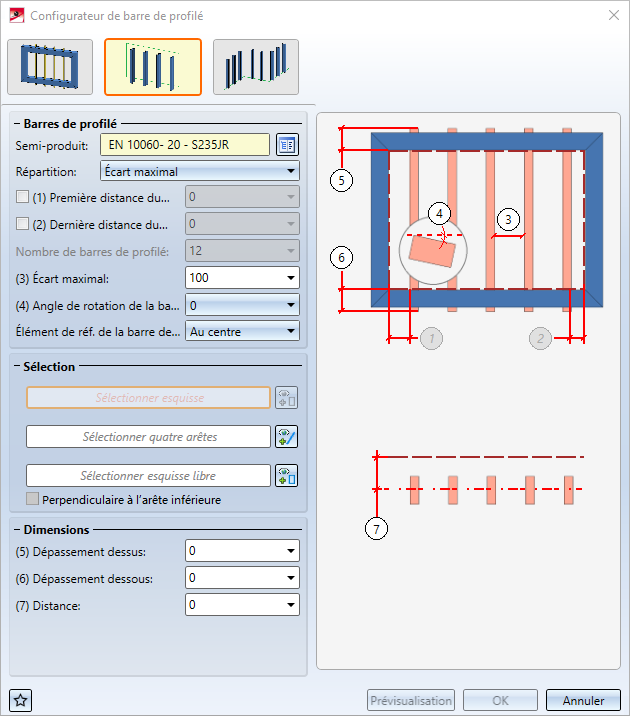Click the application logo in the title bar
The height and width of the screenshot is (716, 630).
click(17, 16)
